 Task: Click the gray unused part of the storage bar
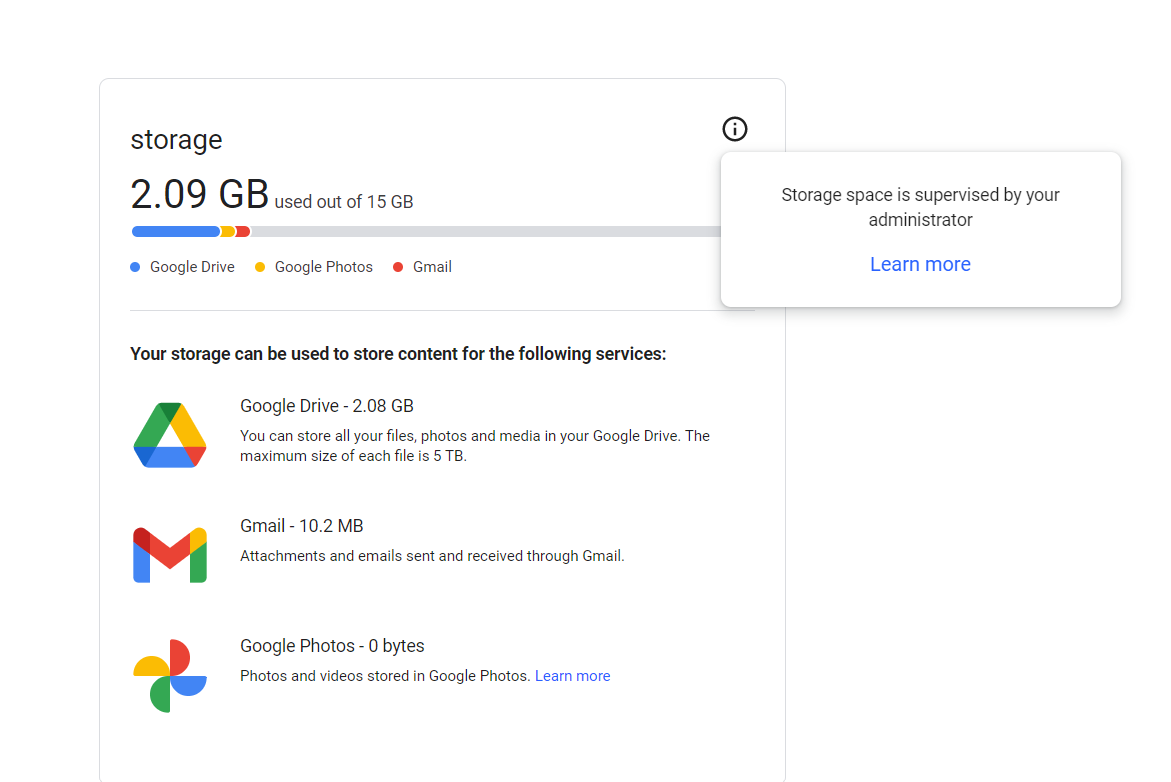tap(480, 232)
